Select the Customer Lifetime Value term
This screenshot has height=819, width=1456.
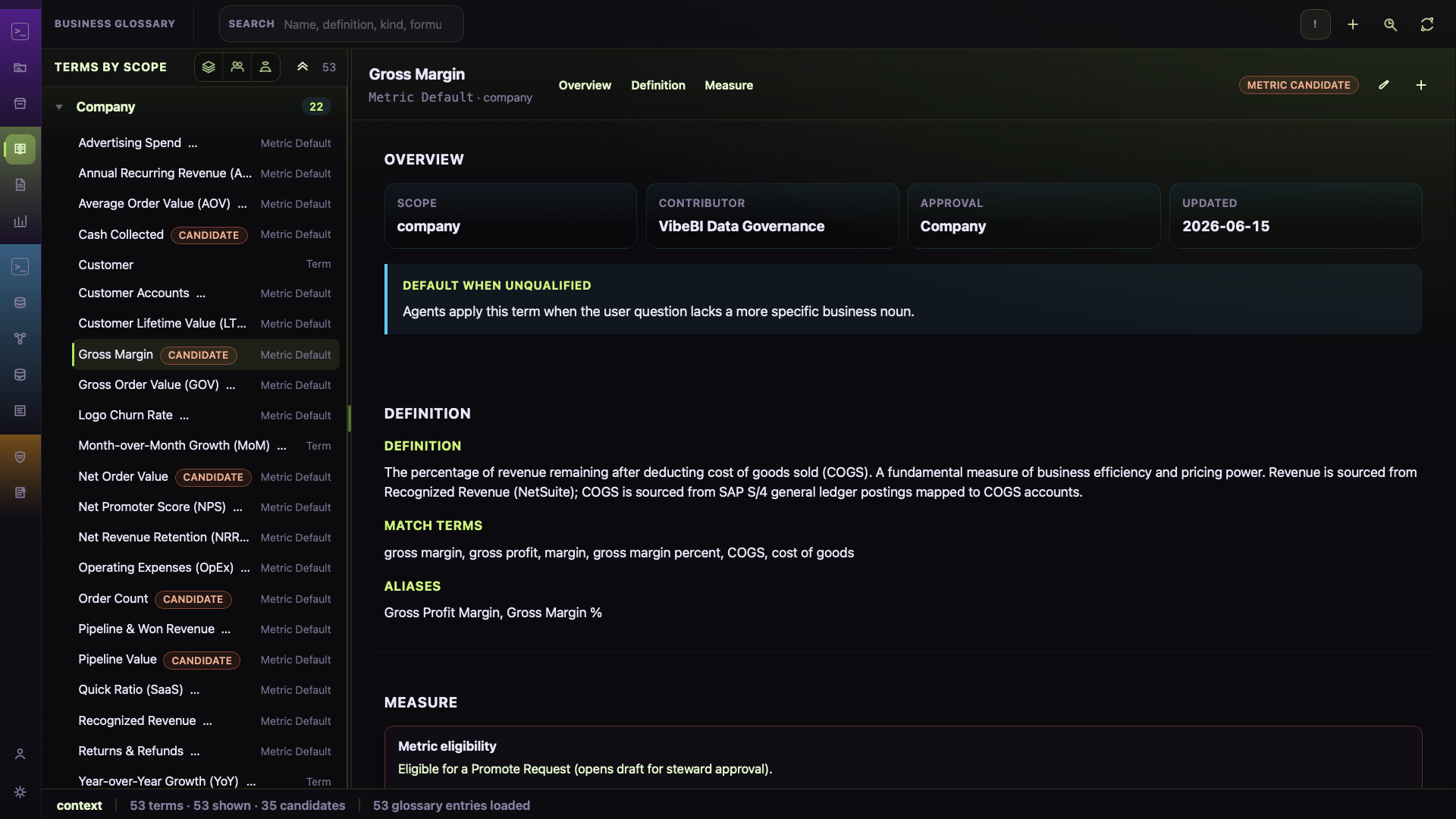click(205, 323)
